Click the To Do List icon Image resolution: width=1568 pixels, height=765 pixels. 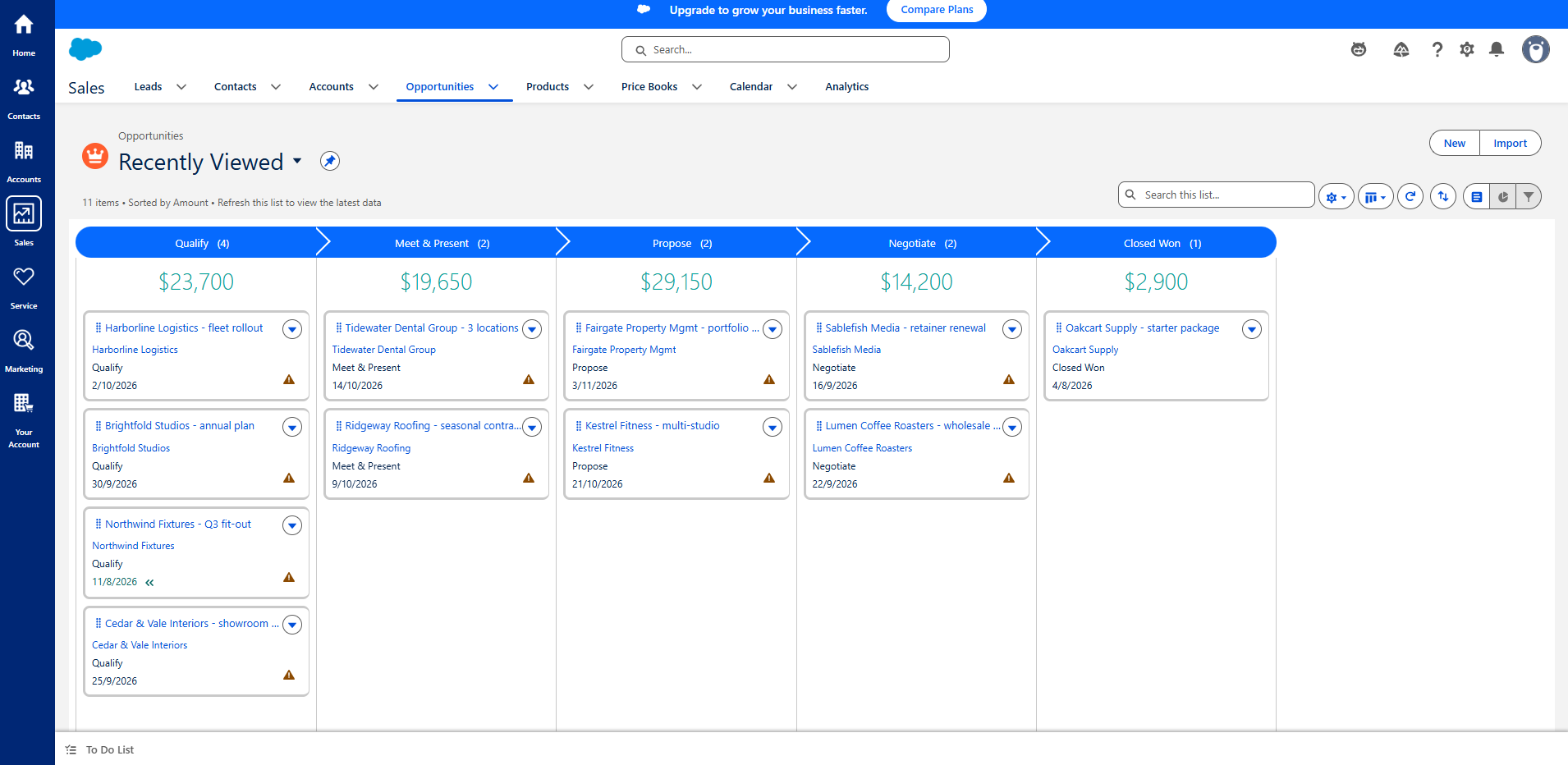tap(71, 749)
